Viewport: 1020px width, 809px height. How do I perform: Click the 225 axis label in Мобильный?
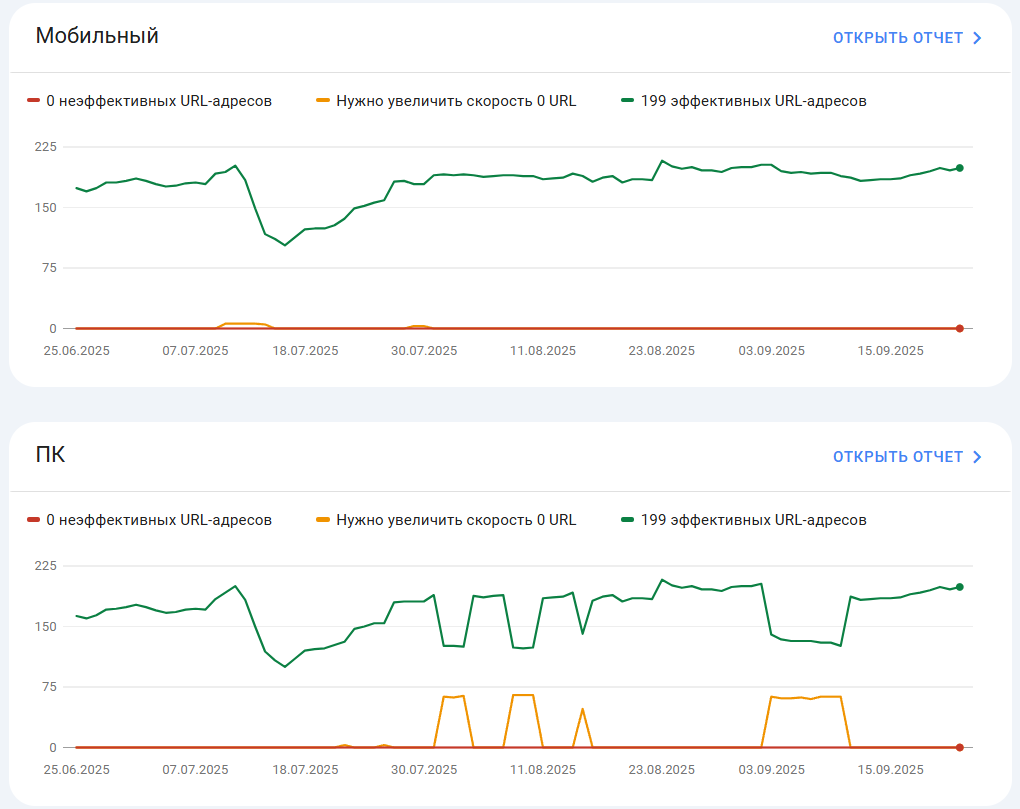click(46, 146)
